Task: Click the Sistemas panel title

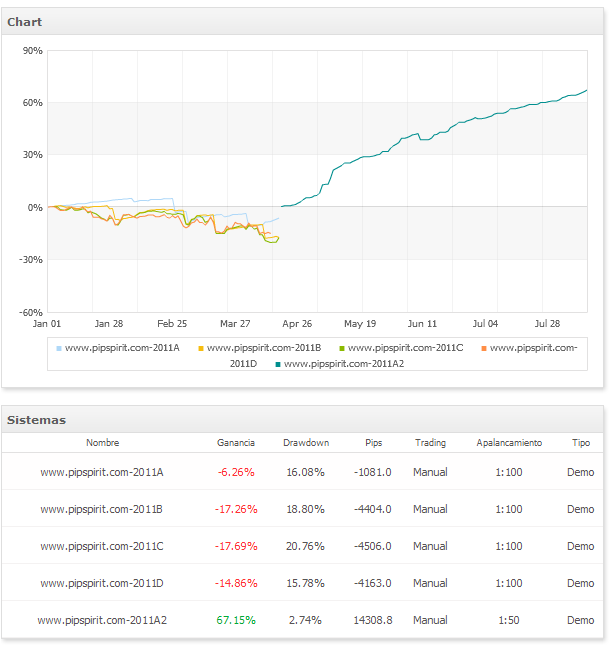Action: tap(36, 420)
